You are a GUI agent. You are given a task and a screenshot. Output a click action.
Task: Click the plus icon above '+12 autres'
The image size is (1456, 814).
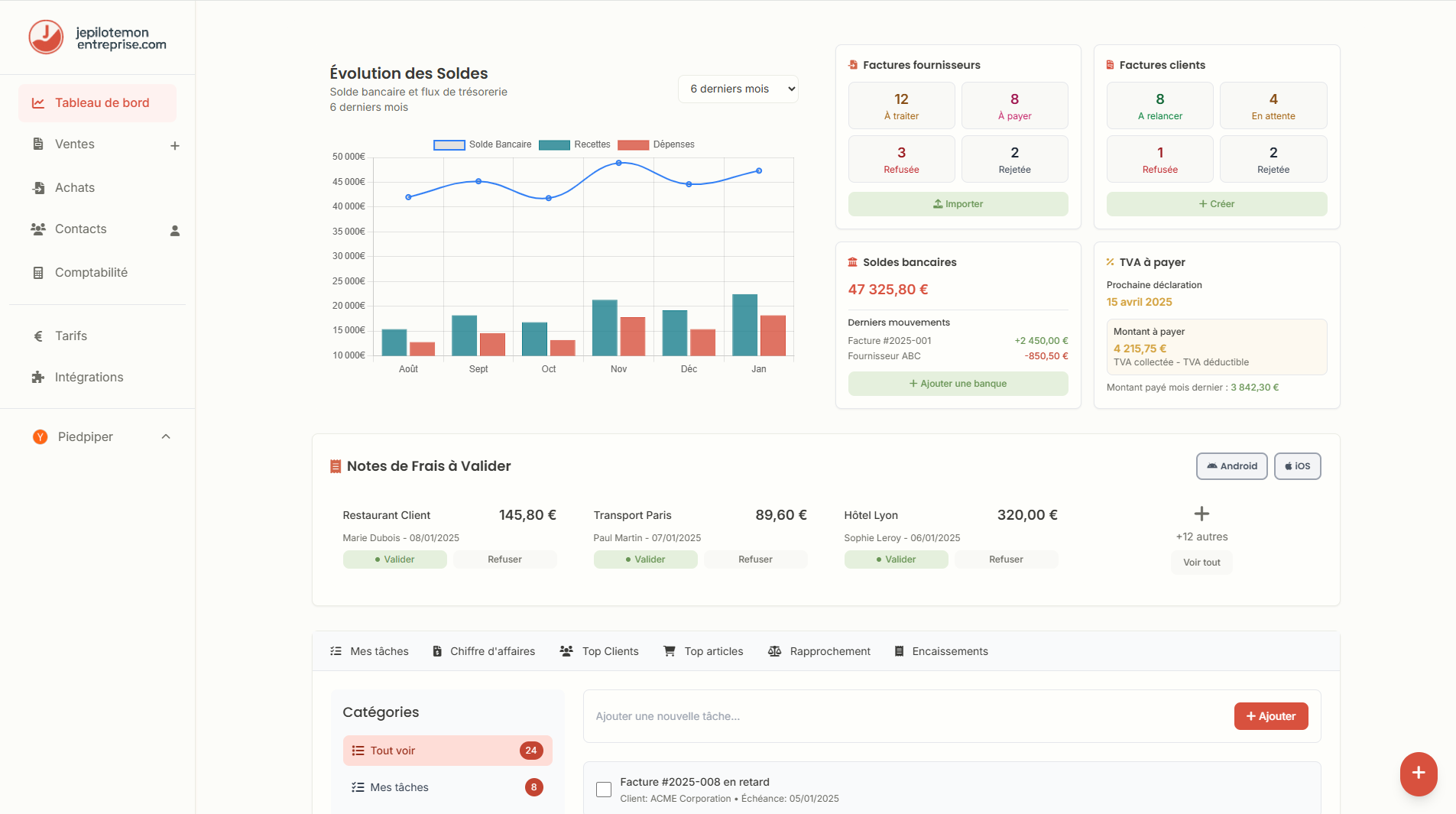tap(1201, 514)
